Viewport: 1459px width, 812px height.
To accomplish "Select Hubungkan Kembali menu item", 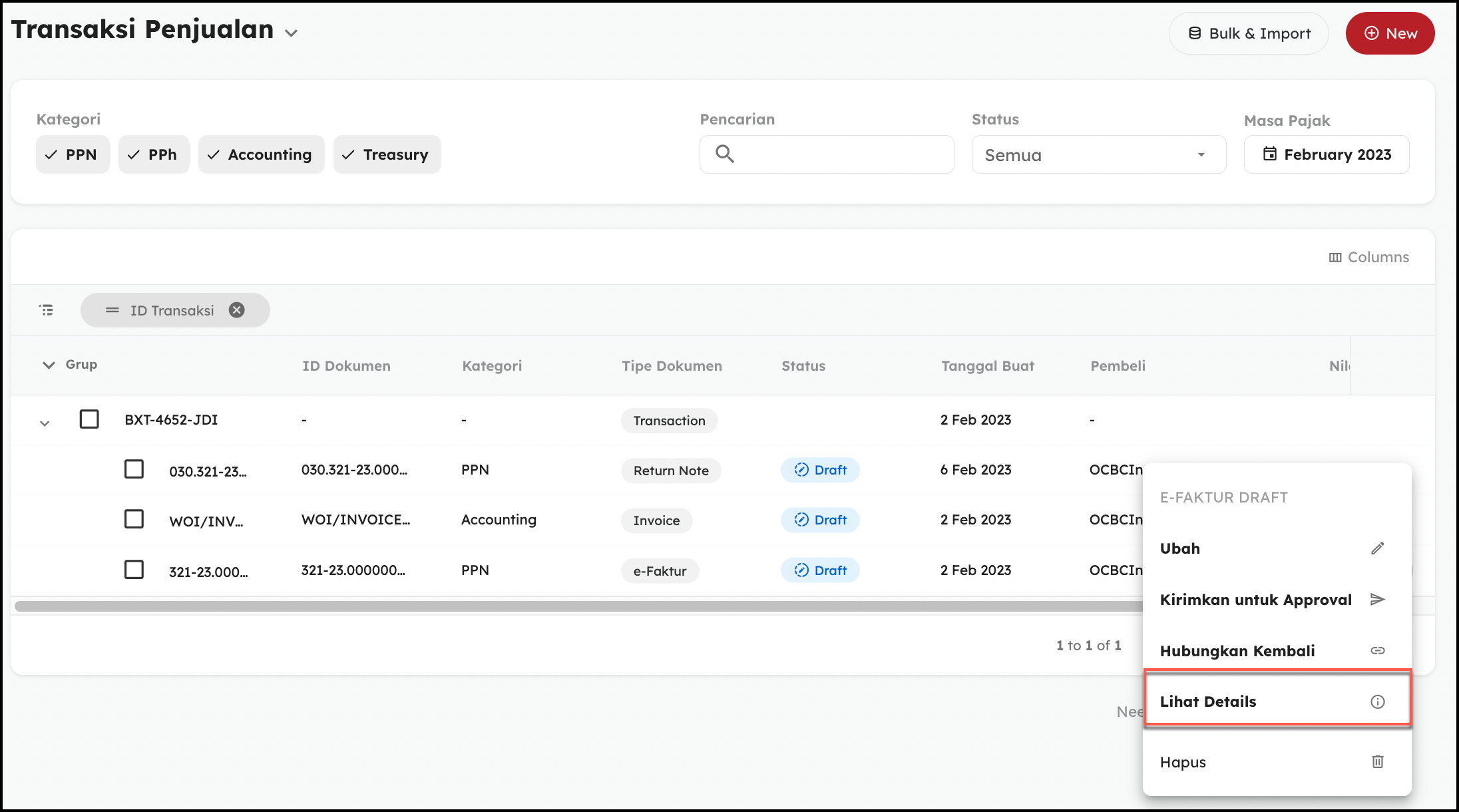I will click(1277, 651).
